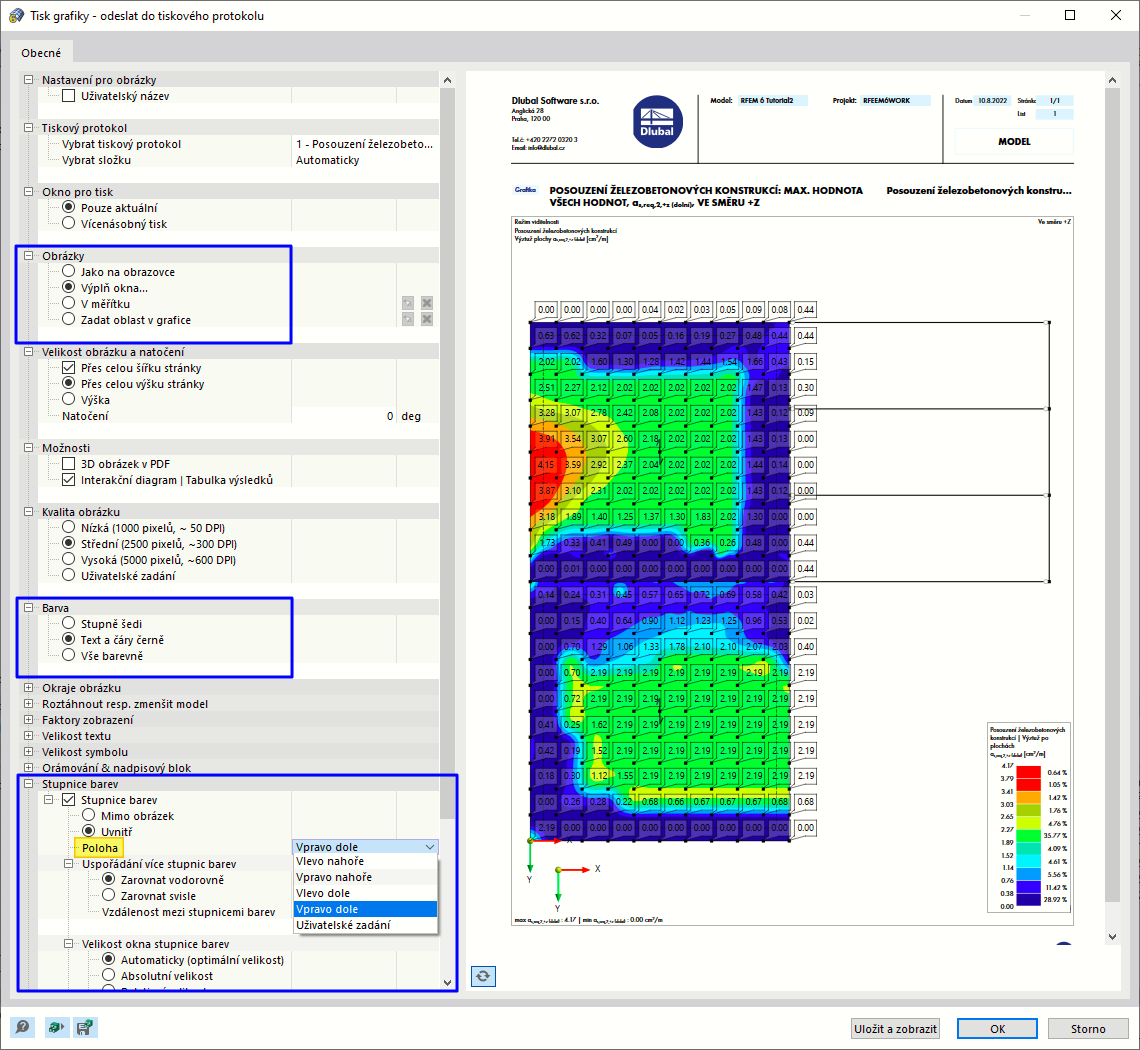
Task: Choose Vlevo nahoře from the dropdown list
Action: (x=366, y=861)
